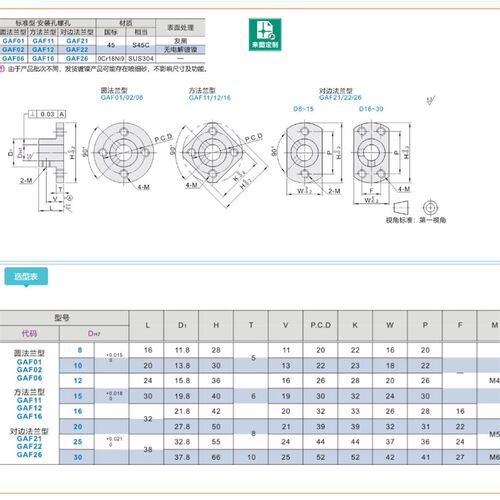Viewport: 500px width, 500px height.
Task: Select bore size 12 in DH7 column
Action: (78, 381)
